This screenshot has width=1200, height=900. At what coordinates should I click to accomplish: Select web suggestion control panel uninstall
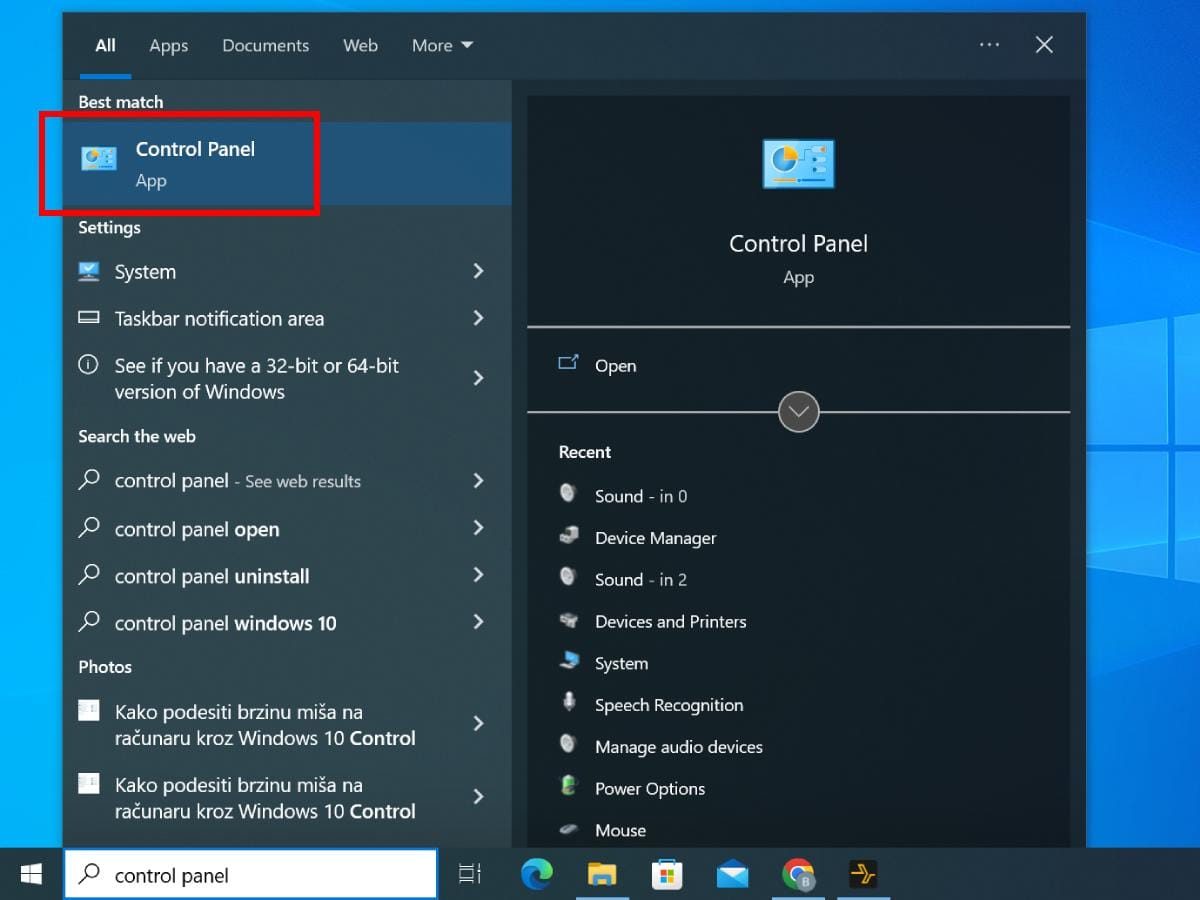coord(212,576)
